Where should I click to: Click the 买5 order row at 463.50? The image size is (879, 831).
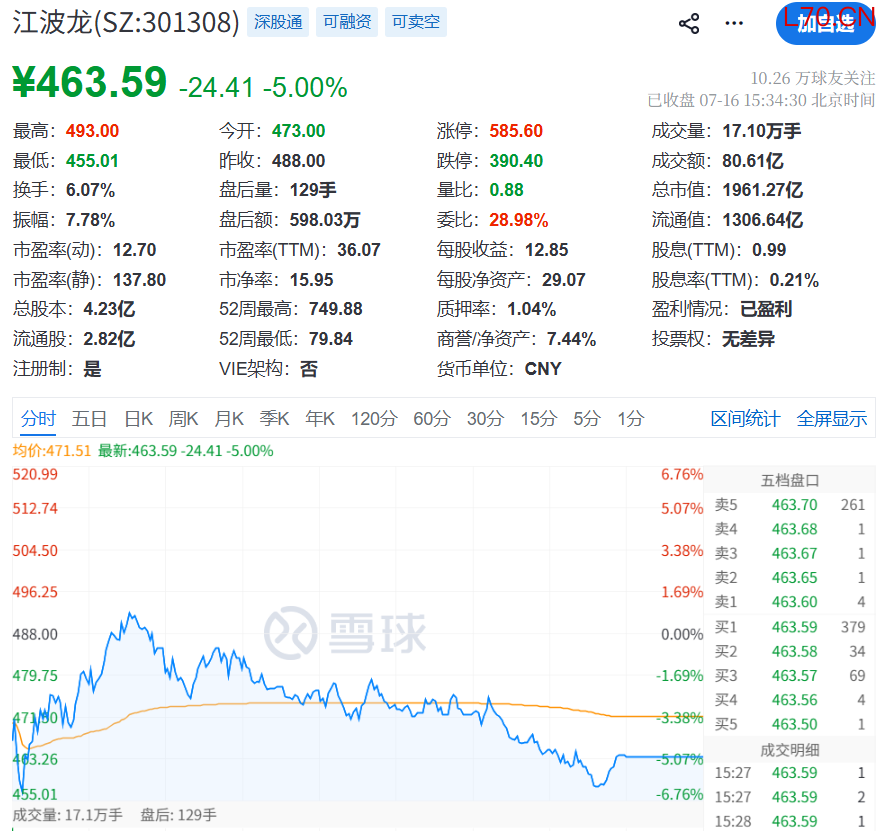pos(790,724)
